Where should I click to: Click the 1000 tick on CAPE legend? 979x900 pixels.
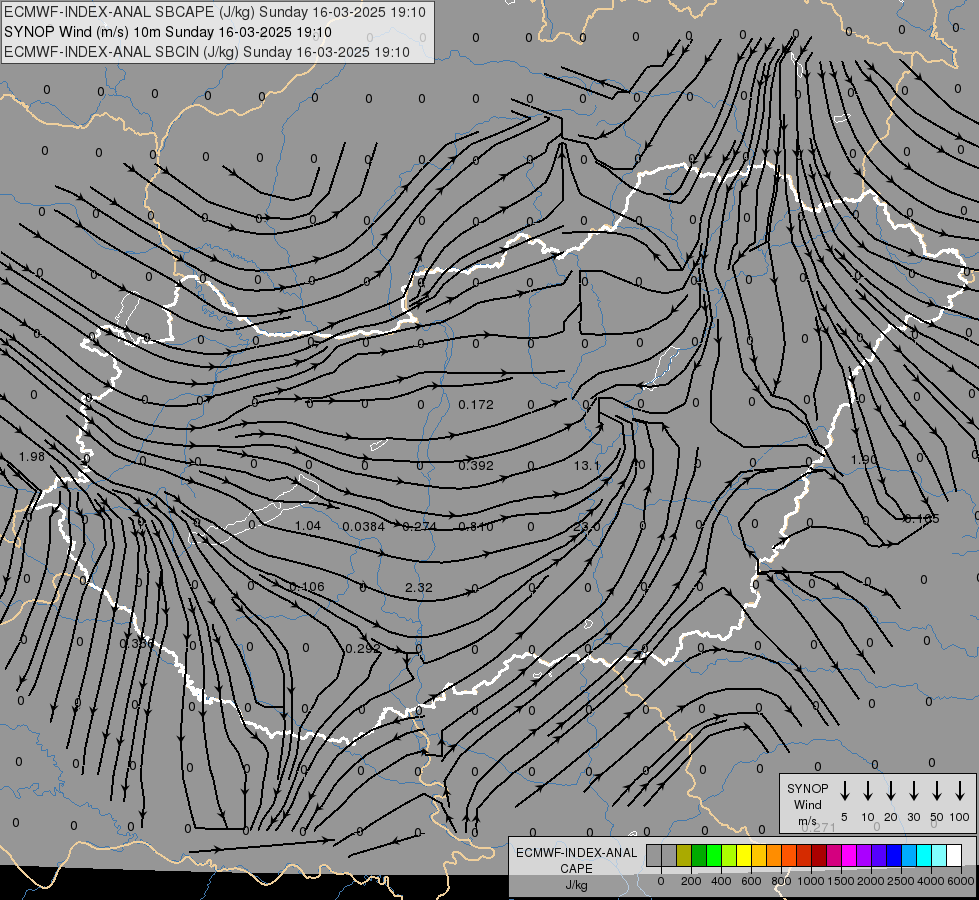(811, 881)
